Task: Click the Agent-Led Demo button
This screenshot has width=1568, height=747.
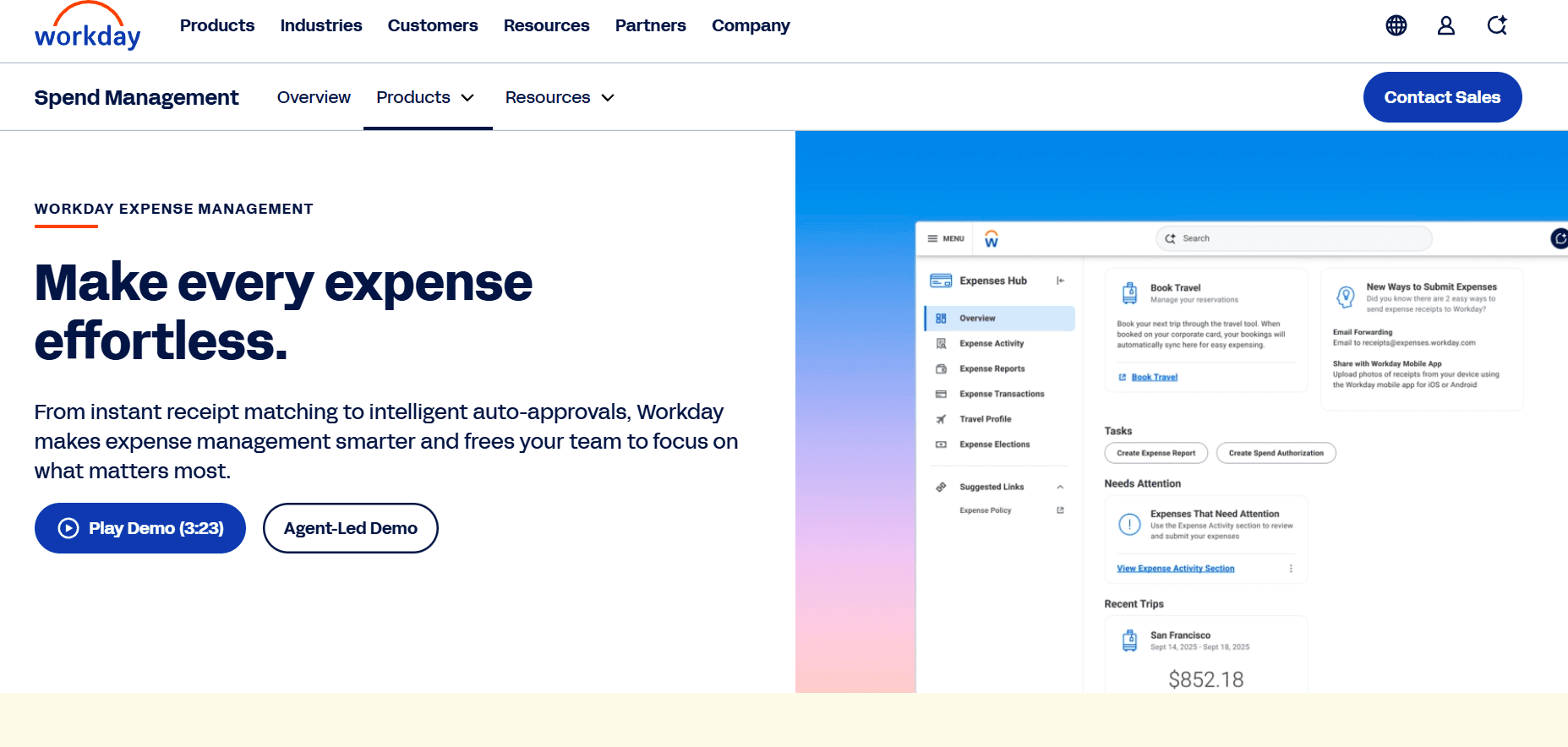Action: [x=351, y=528]
